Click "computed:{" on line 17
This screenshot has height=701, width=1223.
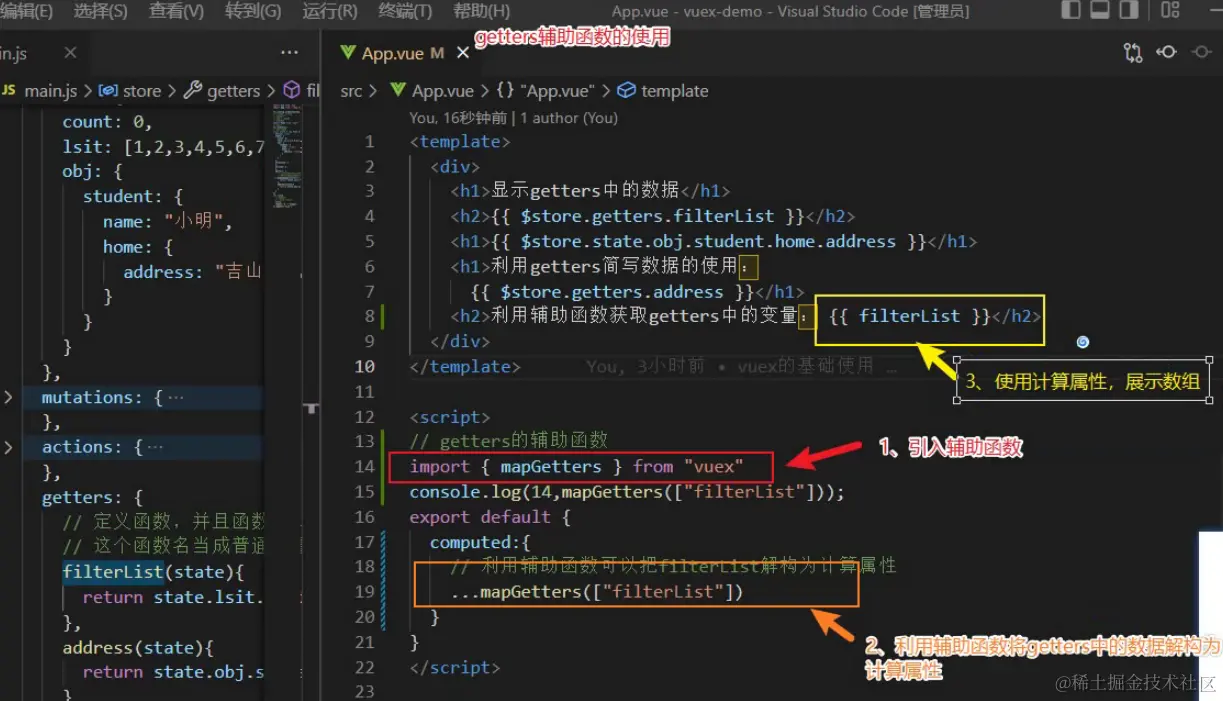(x=480, y=542)
